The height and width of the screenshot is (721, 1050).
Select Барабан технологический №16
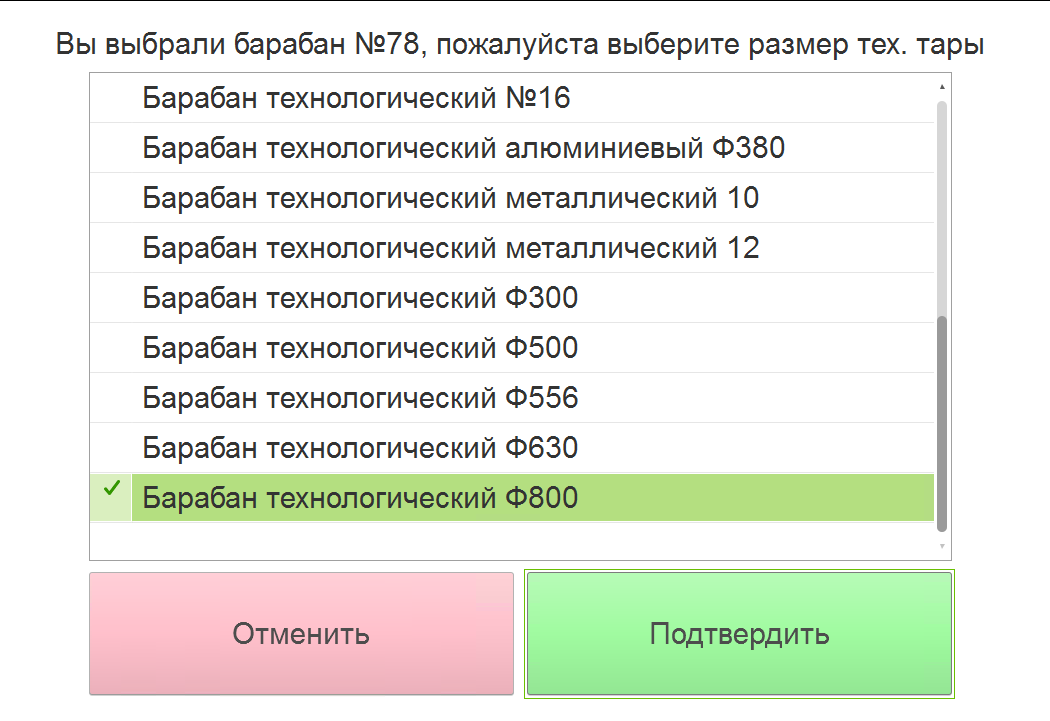(x=512, y=98)
